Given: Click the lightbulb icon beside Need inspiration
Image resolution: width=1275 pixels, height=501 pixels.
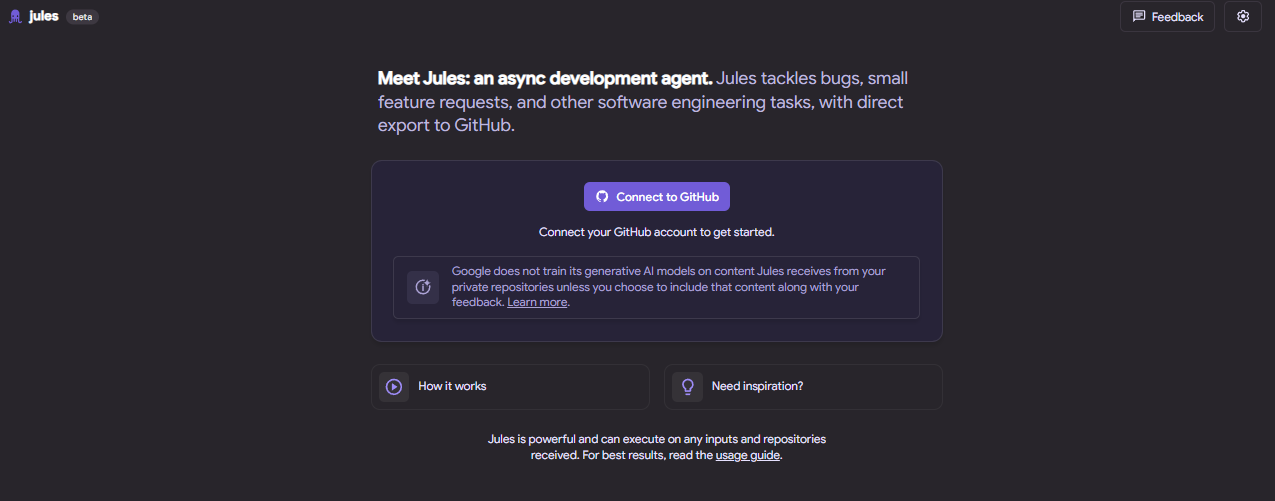Looking at the screenshot, I should (687, 386).
